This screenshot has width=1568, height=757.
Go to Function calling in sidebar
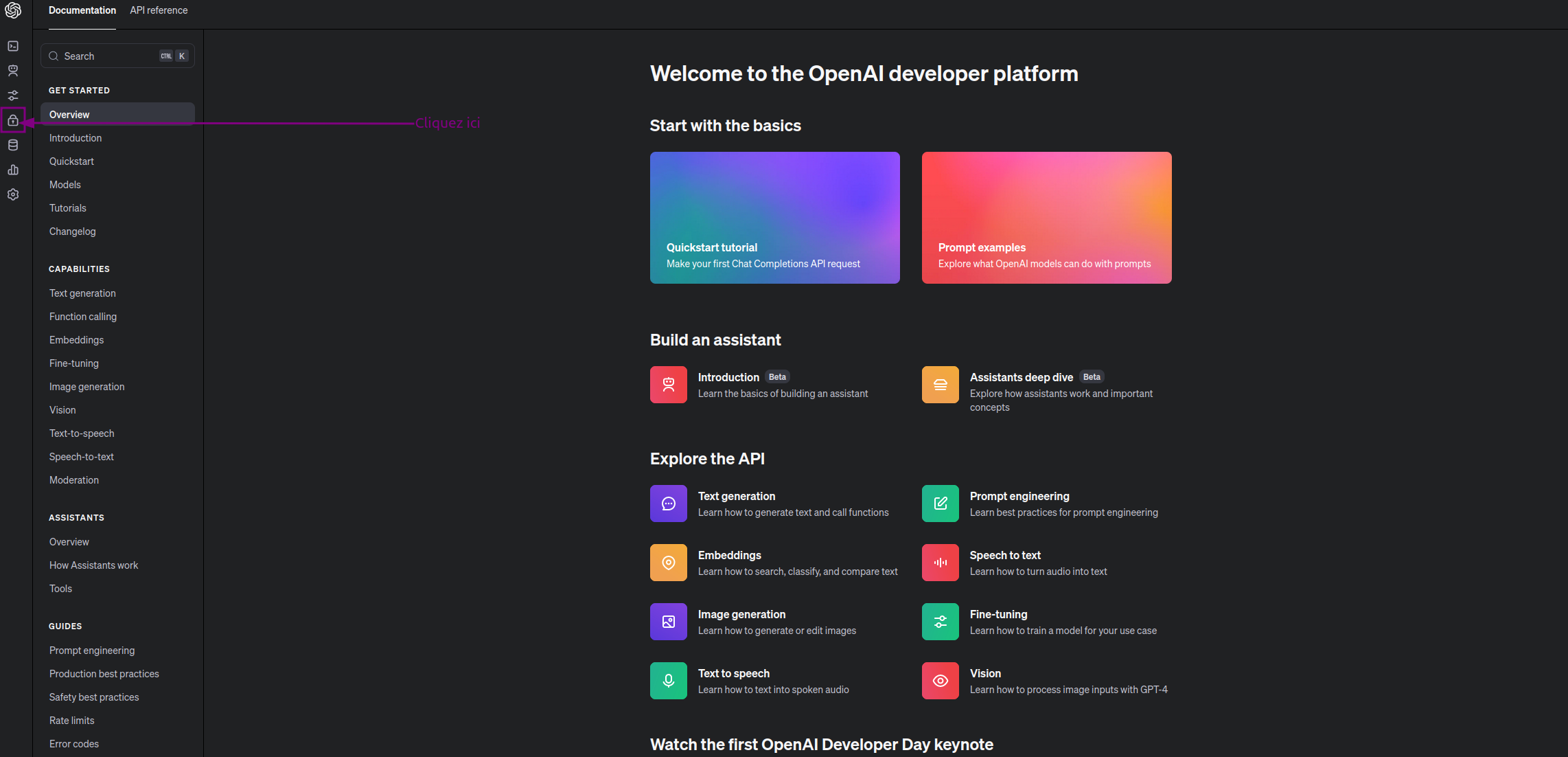(x=83, y=317)
